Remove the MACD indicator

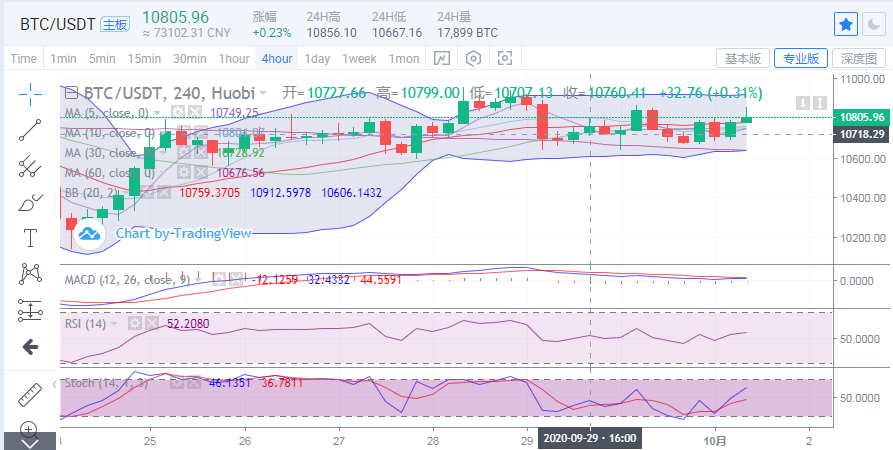(x=235, y=279)
